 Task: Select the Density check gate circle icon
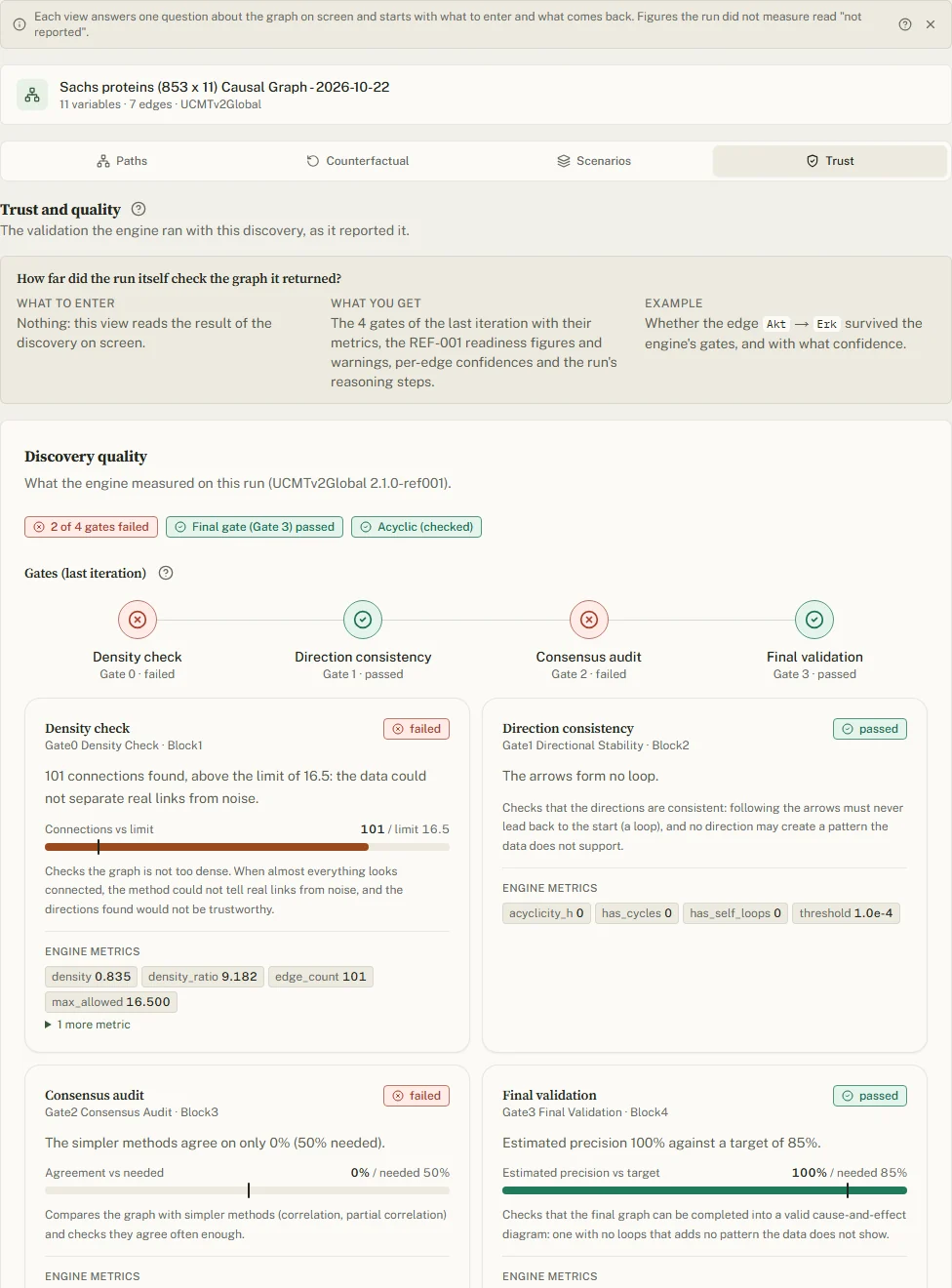tap(138, 620)
